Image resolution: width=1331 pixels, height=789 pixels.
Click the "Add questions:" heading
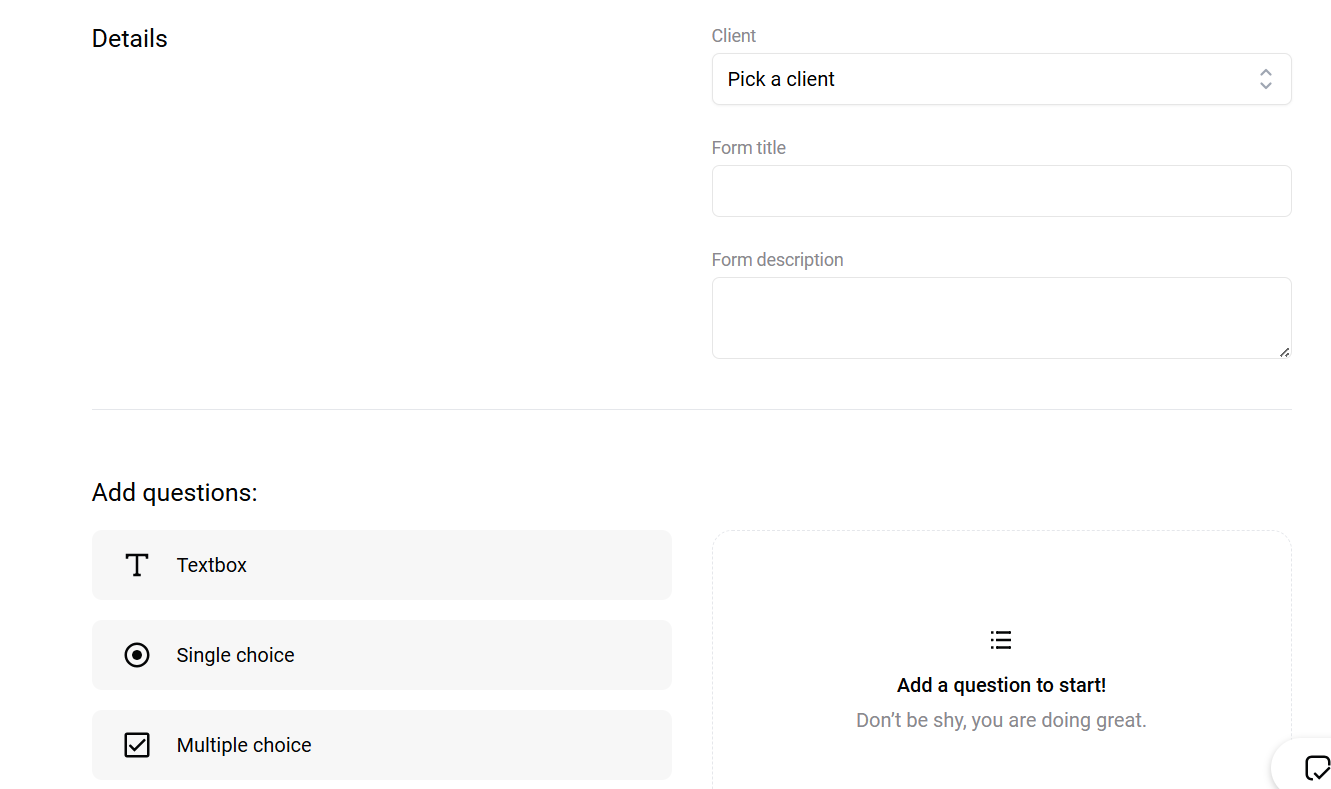coord(174,491)
